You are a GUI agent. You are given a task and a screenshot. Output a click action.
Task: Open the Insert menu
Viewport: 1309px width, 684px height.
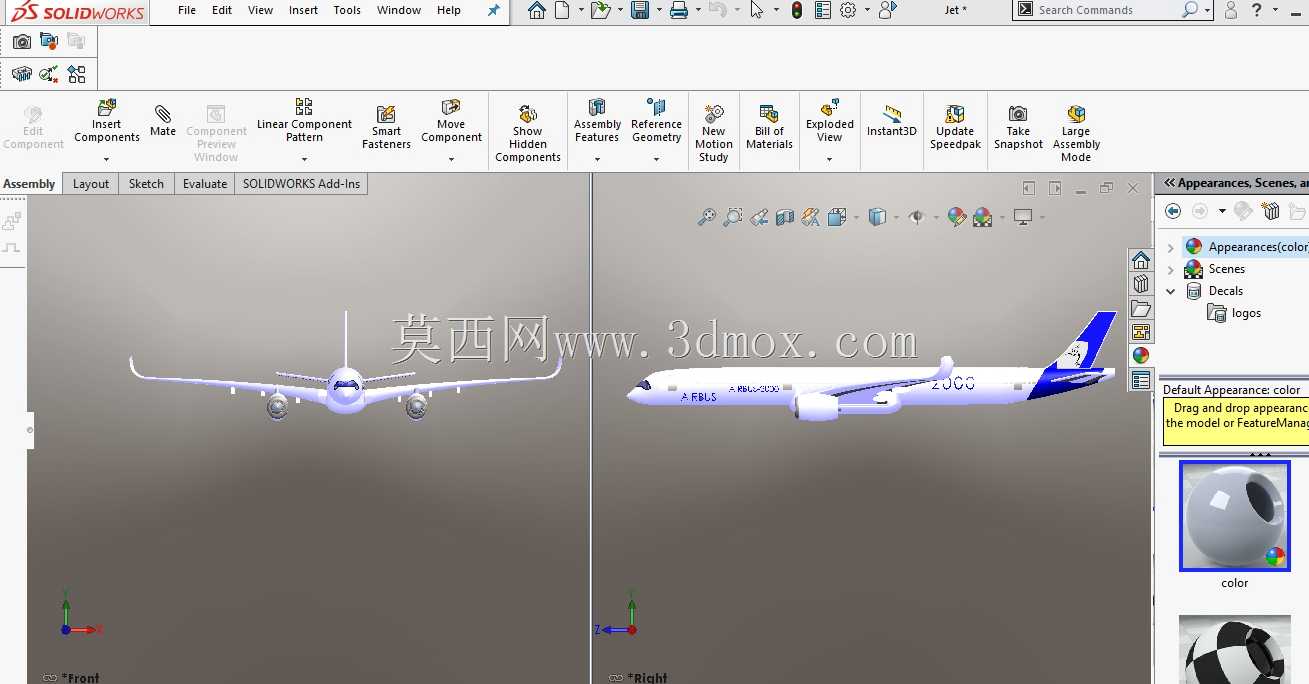pos(303,10)
